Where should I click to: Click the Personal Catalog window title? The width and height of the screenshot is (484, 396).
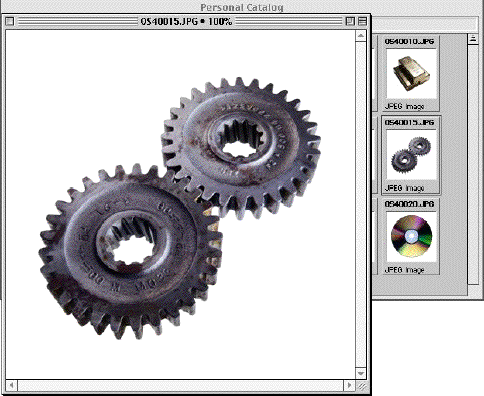click(x=242, y=7)
